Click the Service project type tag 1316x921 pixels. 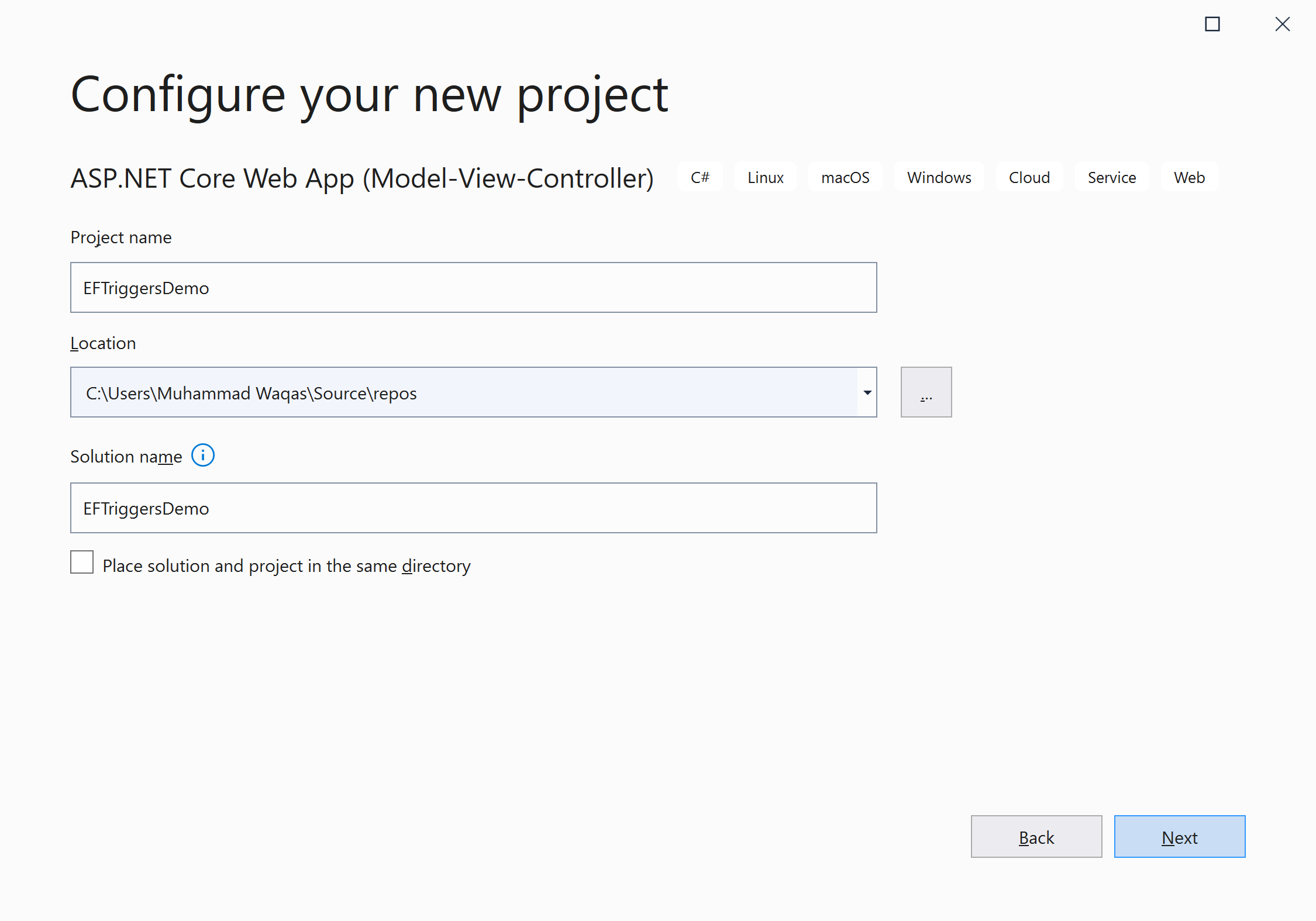click(x=1111, y=177)
